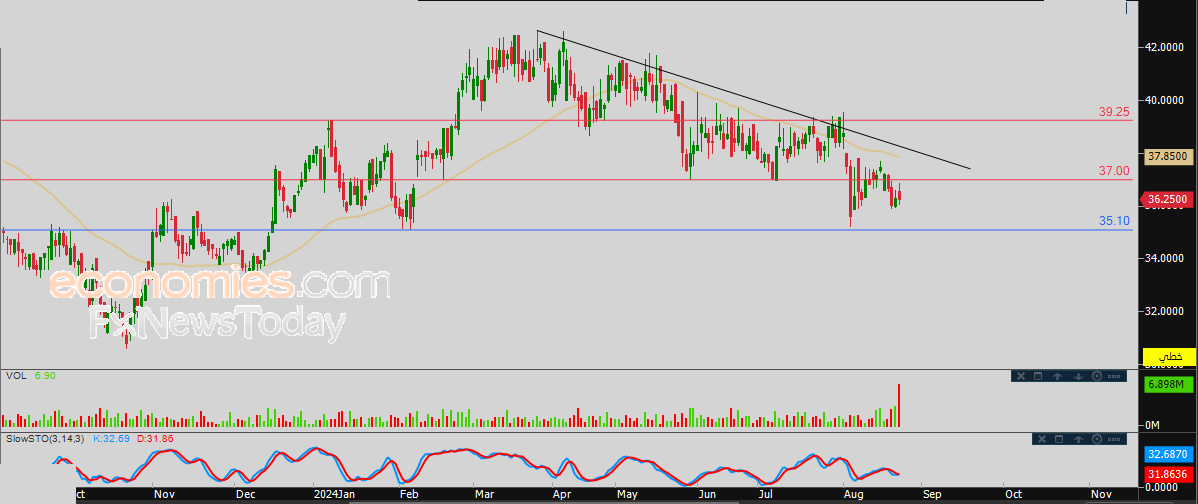Select the 39.25 resistance level label
Image resolution: width=1198 pixels, height=504 pixels.
1114,111
